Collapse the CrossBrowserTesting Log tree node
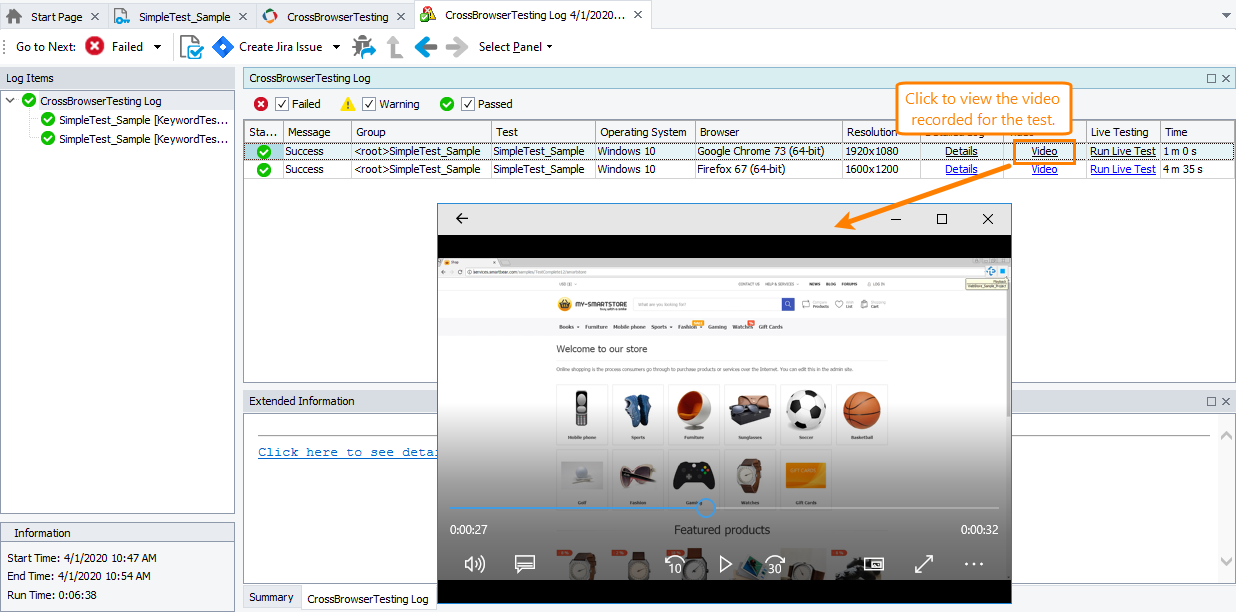The height and width of the screenshot is (612, 1236). 11,101
